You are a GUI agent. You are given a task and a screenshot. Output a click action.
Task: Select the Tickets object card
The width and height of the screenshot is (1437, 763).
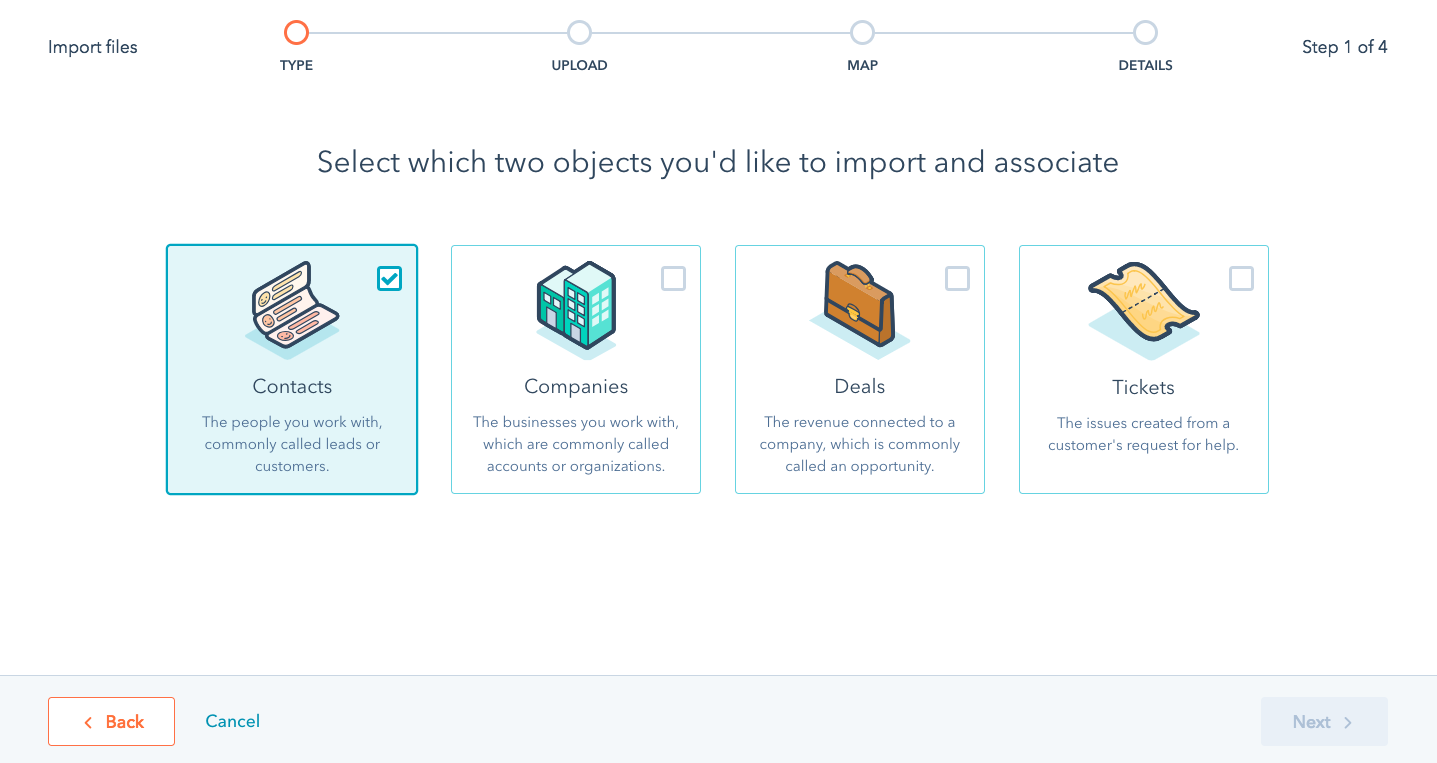[1143, 430]
